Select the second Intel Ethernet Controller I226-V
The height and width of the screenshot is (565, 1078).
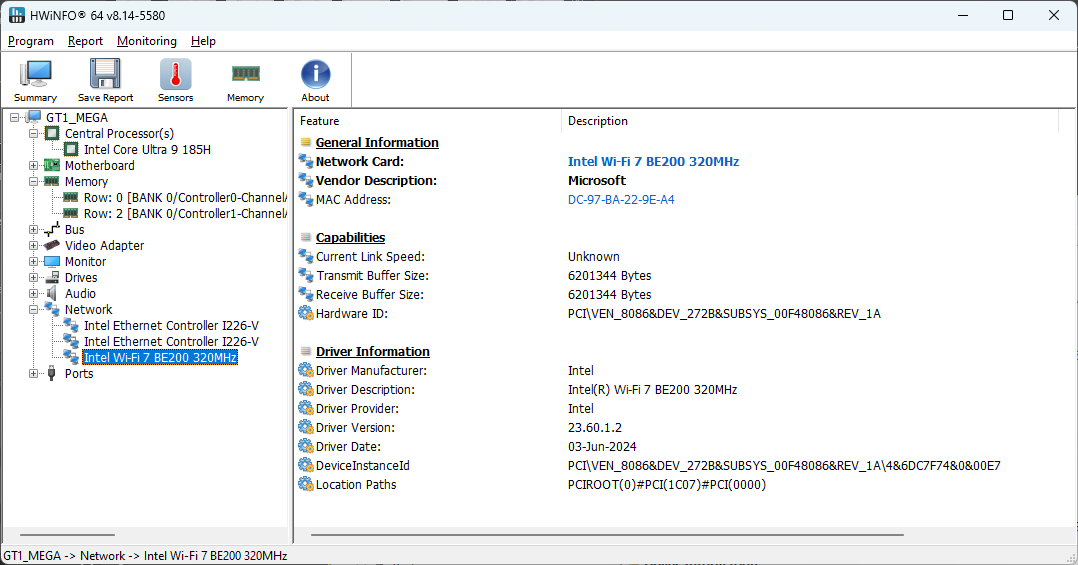pyautogui.click(x=171, y=342)
